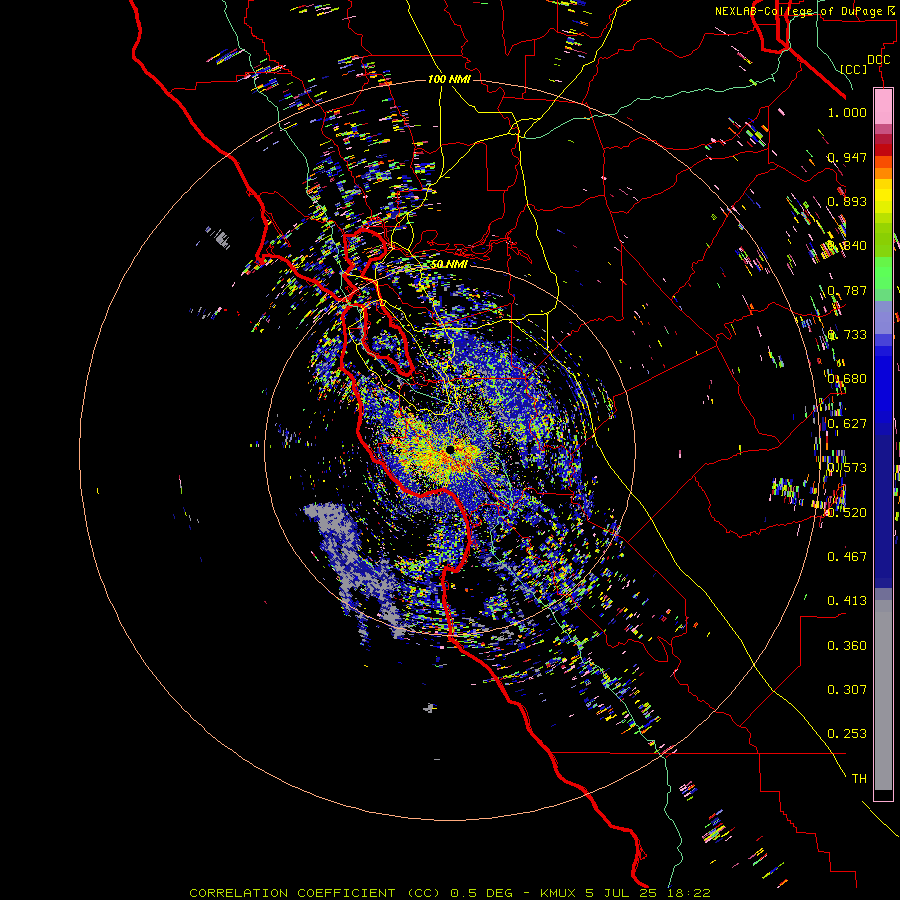This screenshot has width=900, height=900.
Task: Click the 50 NMI range ring label
Action: pyautogui.click(x=449, y=264)
